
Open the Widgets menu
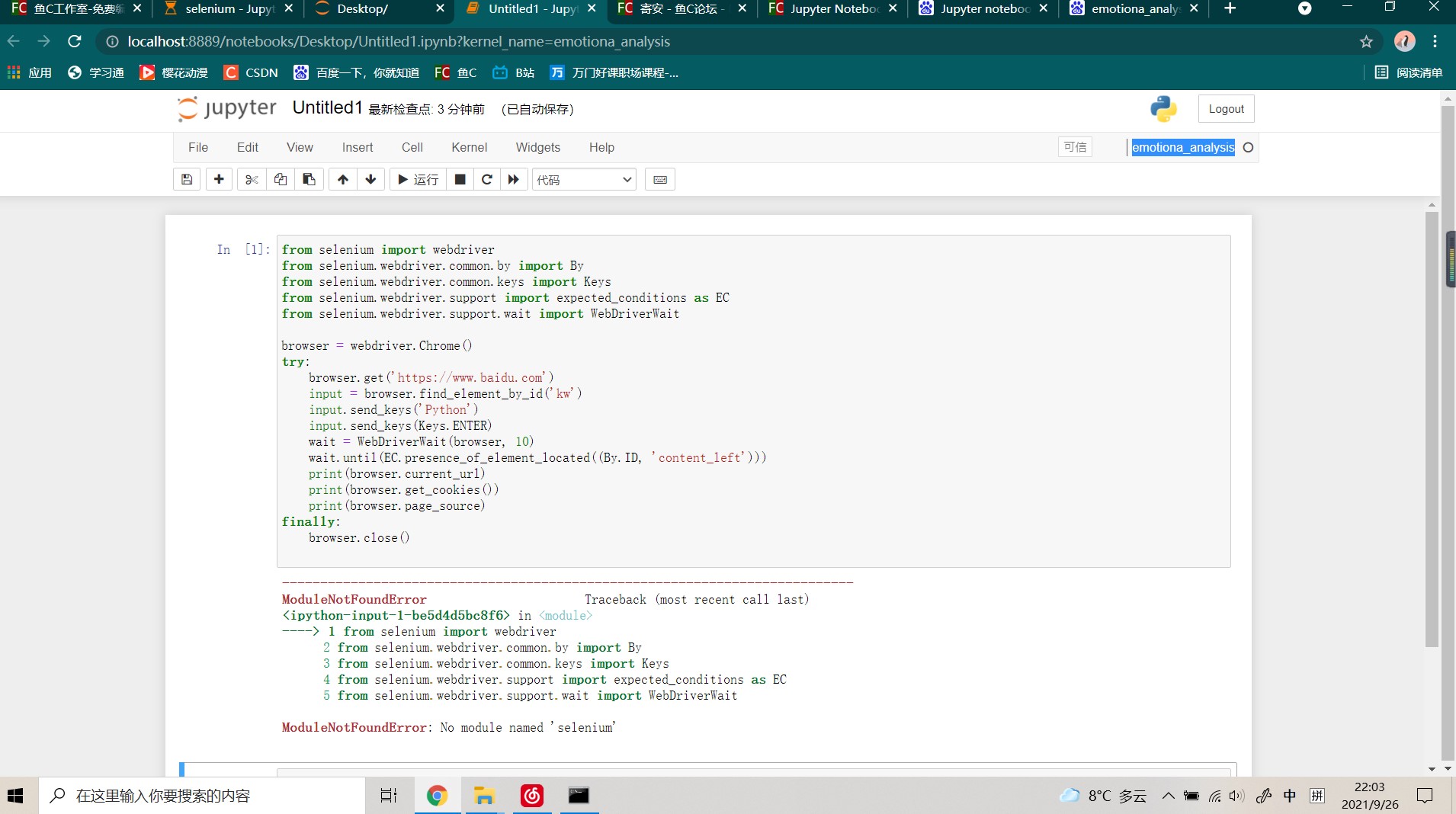pos(537,147)
